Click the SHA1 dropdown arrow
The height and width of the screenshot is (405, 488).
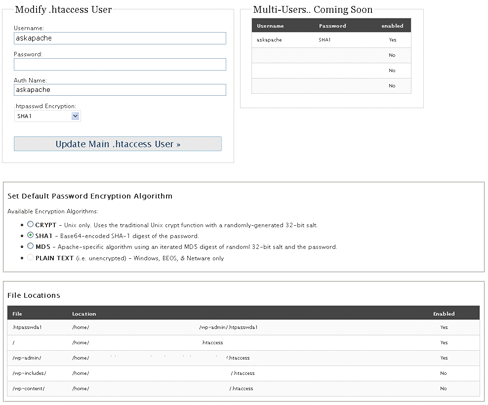75,116
